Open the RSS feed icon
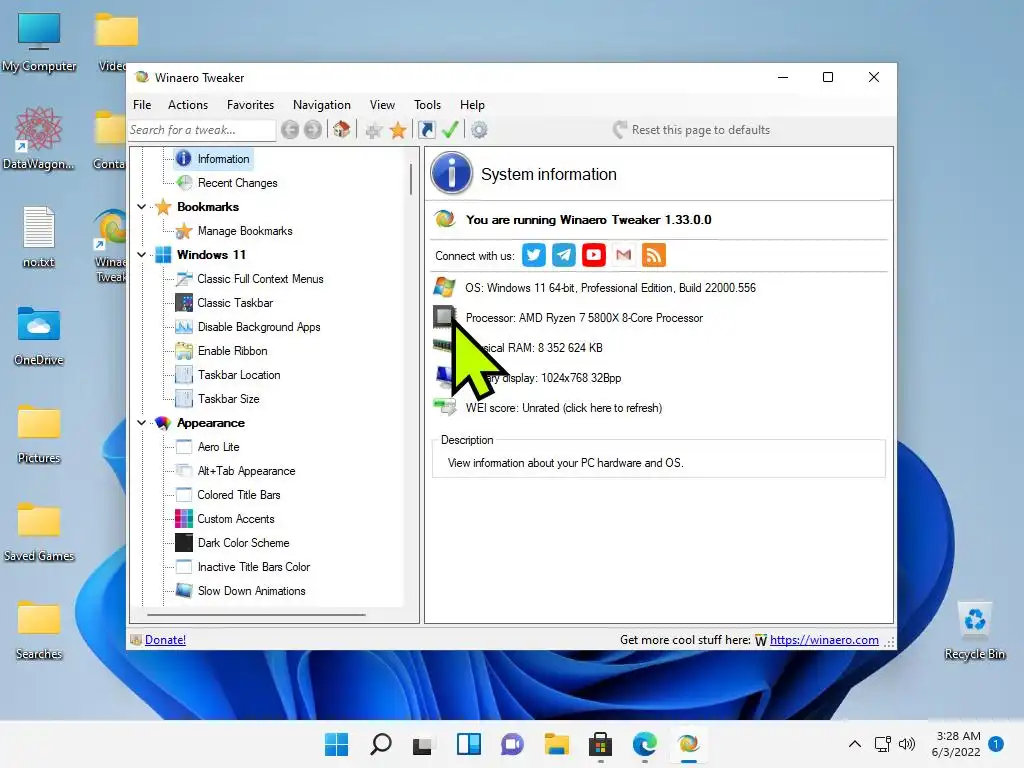 point(654,255)
